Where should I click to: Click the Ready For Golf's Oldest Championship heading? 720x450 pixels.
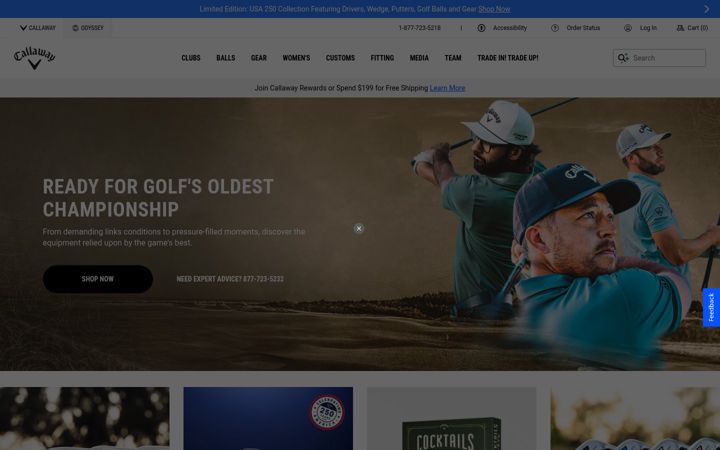(x=158, y=198)
